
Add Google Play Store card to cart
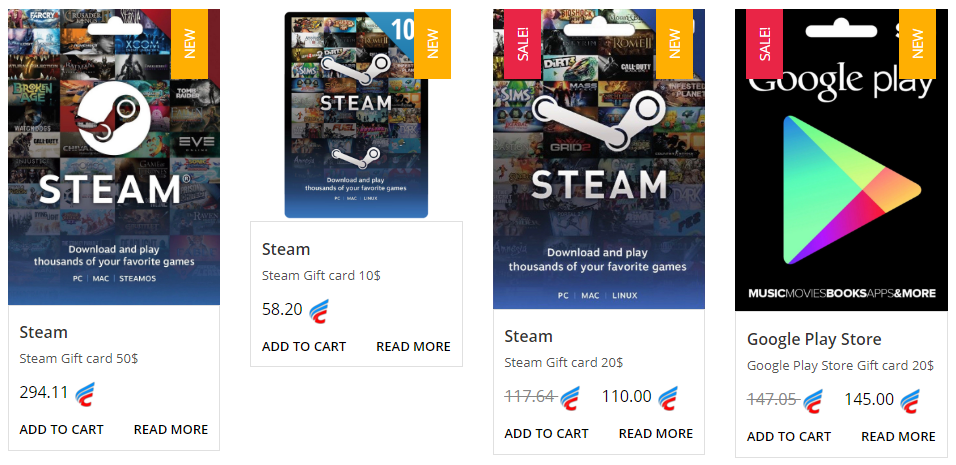(789, 437)
